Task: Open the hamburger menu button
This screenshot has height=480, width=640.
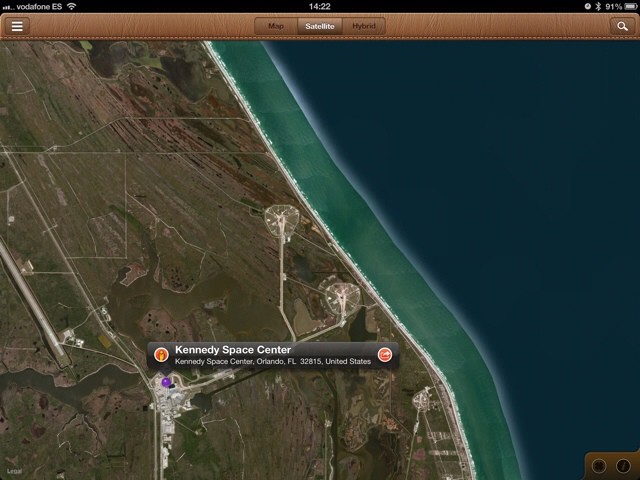Action: click(x=17, y=26)
